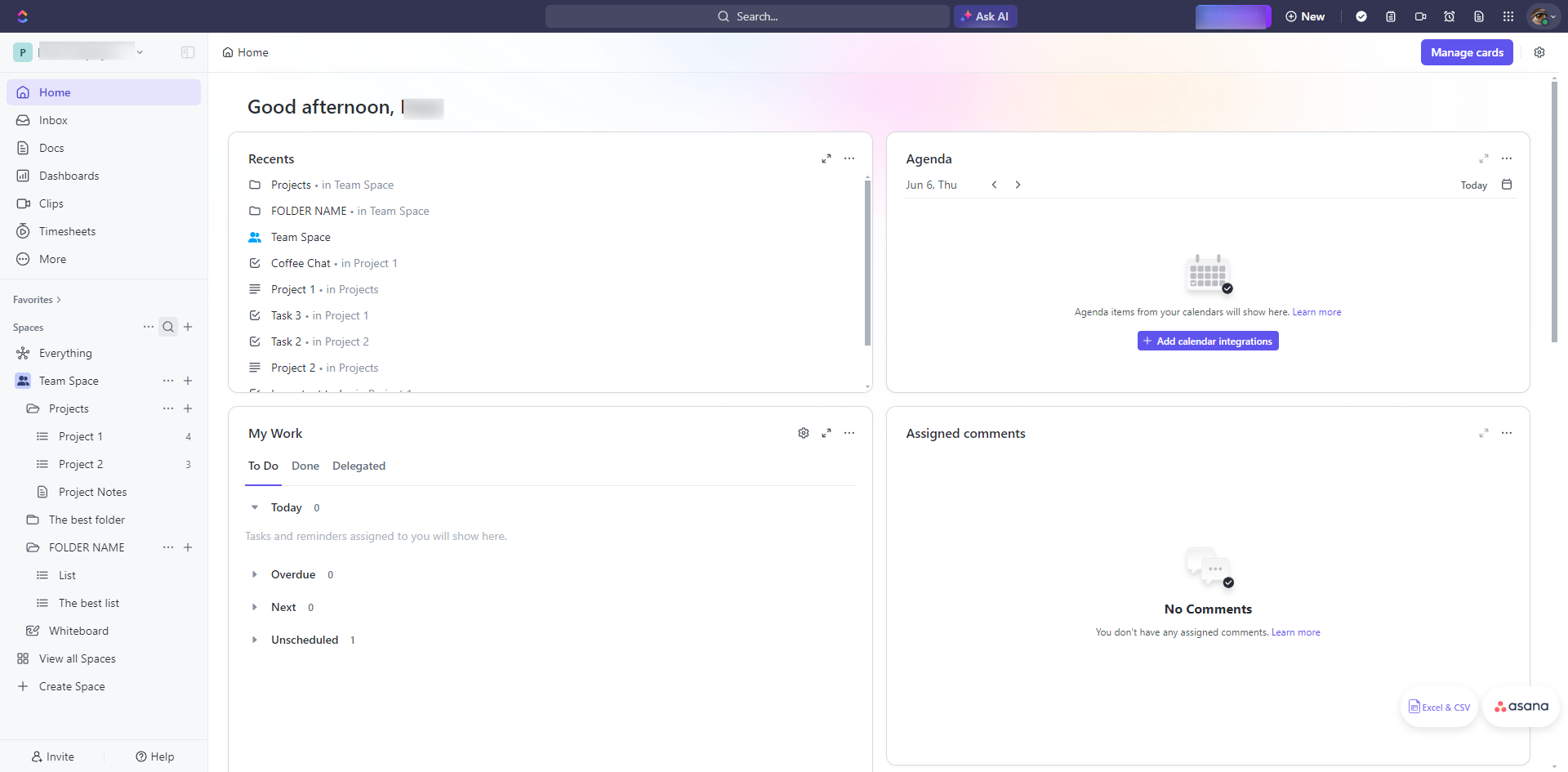
Task: Click Add calendar integrations
Action: tap(1208, 341)
